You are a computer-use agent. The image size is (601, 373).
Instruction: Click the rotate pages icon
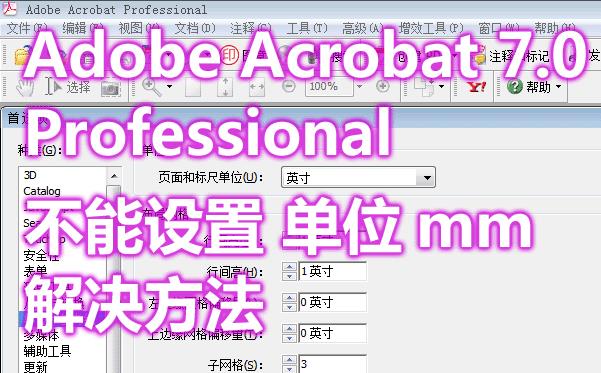[424, 87]
